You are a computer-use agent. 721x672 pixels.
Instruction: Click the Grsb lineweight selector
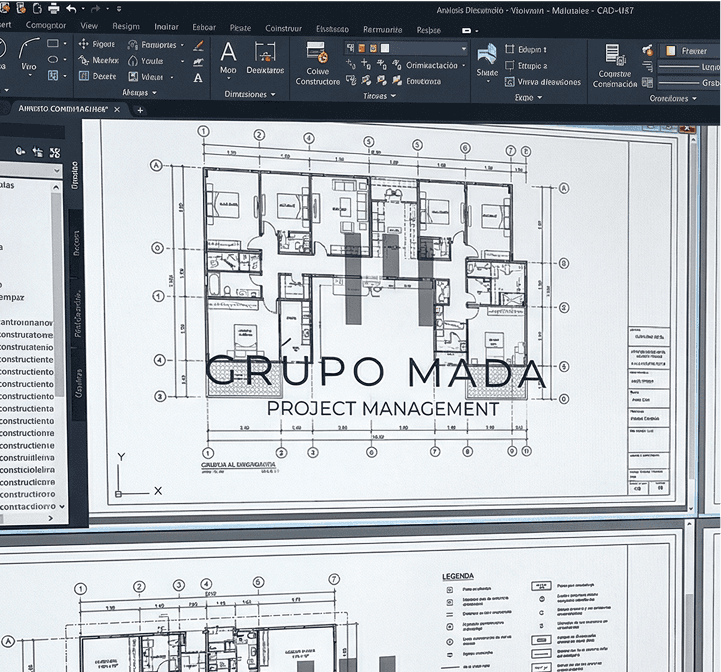click(689, 83)
